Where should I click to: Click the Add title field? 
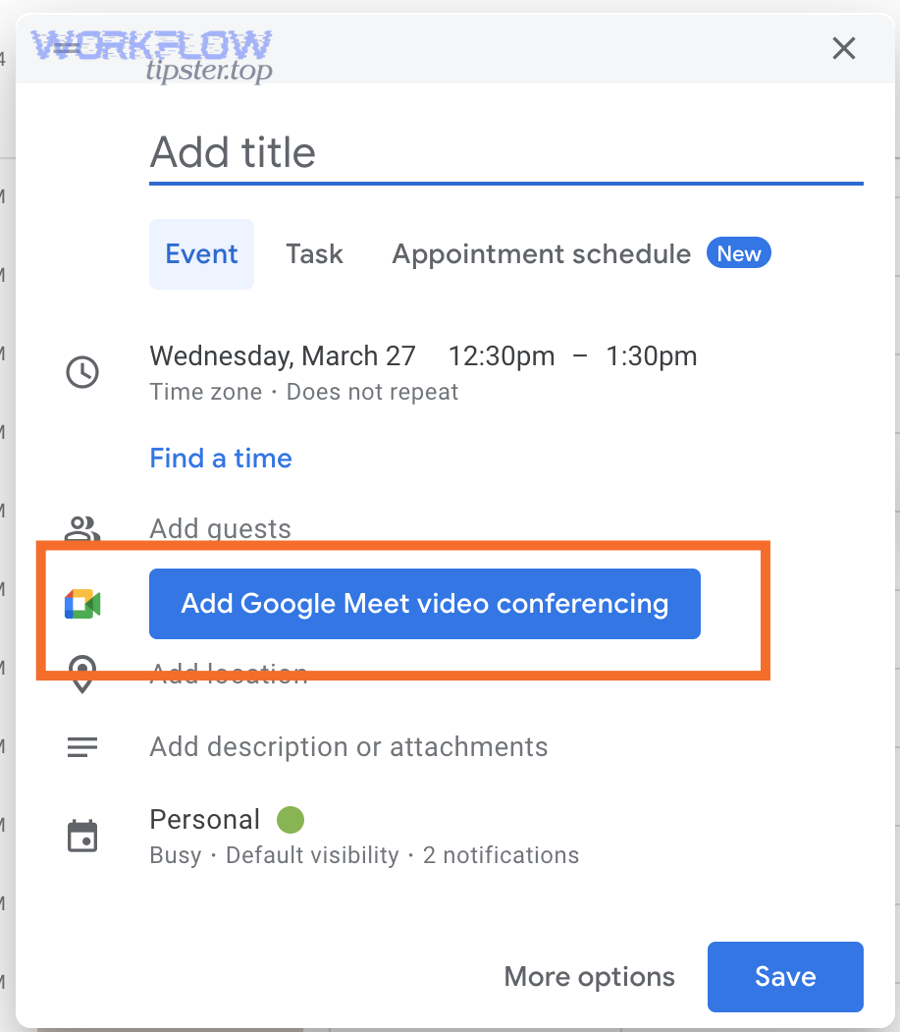[506, 153]
